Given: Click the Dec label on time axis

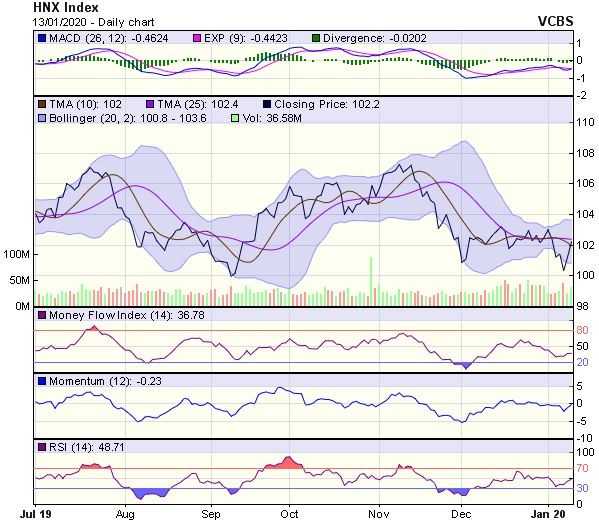Looking at the screenshot, I should pyautogui.click(x=461, y=514).
